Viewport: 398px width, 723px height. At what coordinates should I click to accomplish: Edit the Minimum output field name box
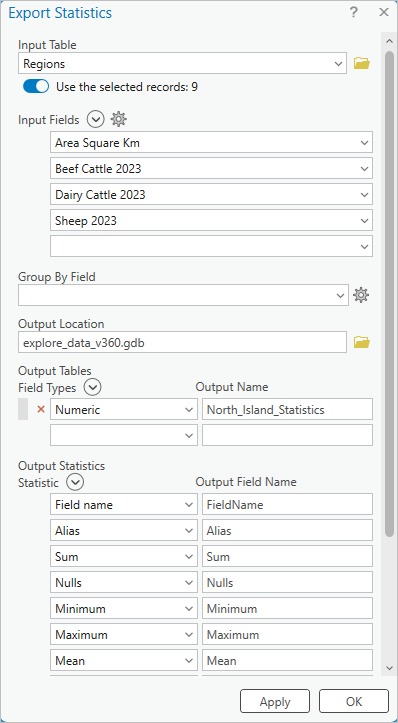pyautogui.click(x=287, y=609)
